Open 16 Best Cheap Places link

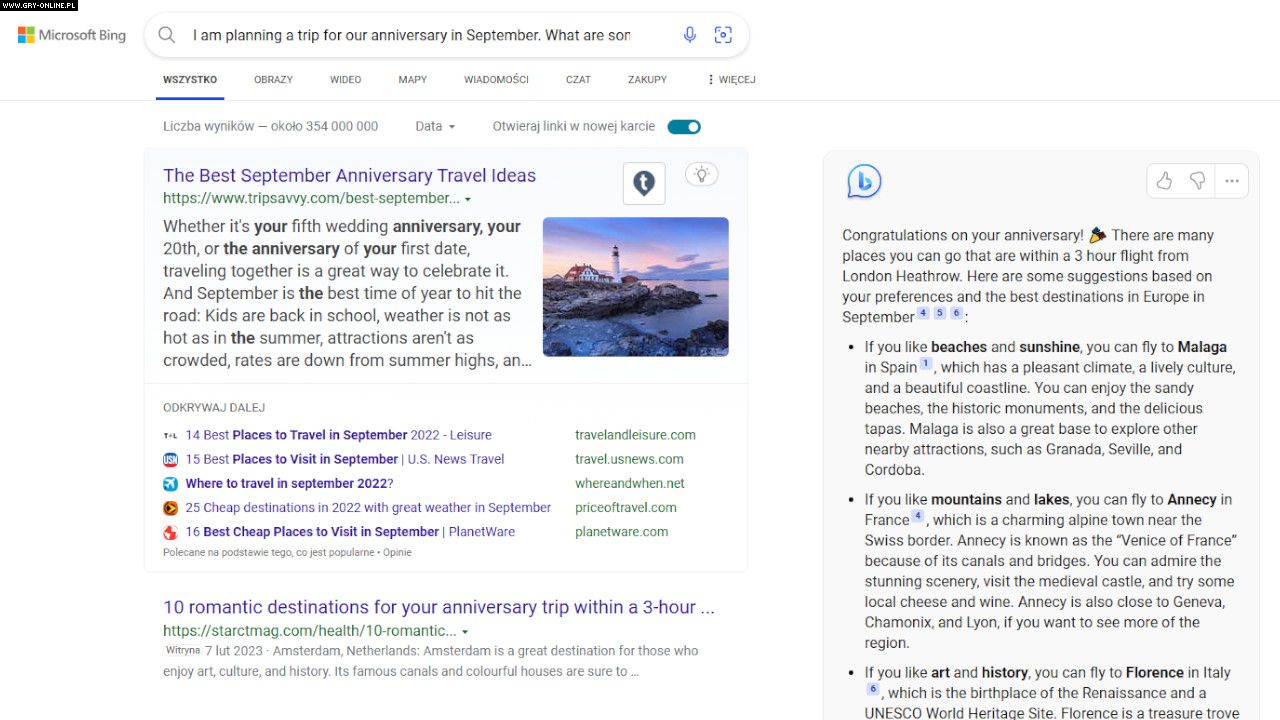(350, 532)
